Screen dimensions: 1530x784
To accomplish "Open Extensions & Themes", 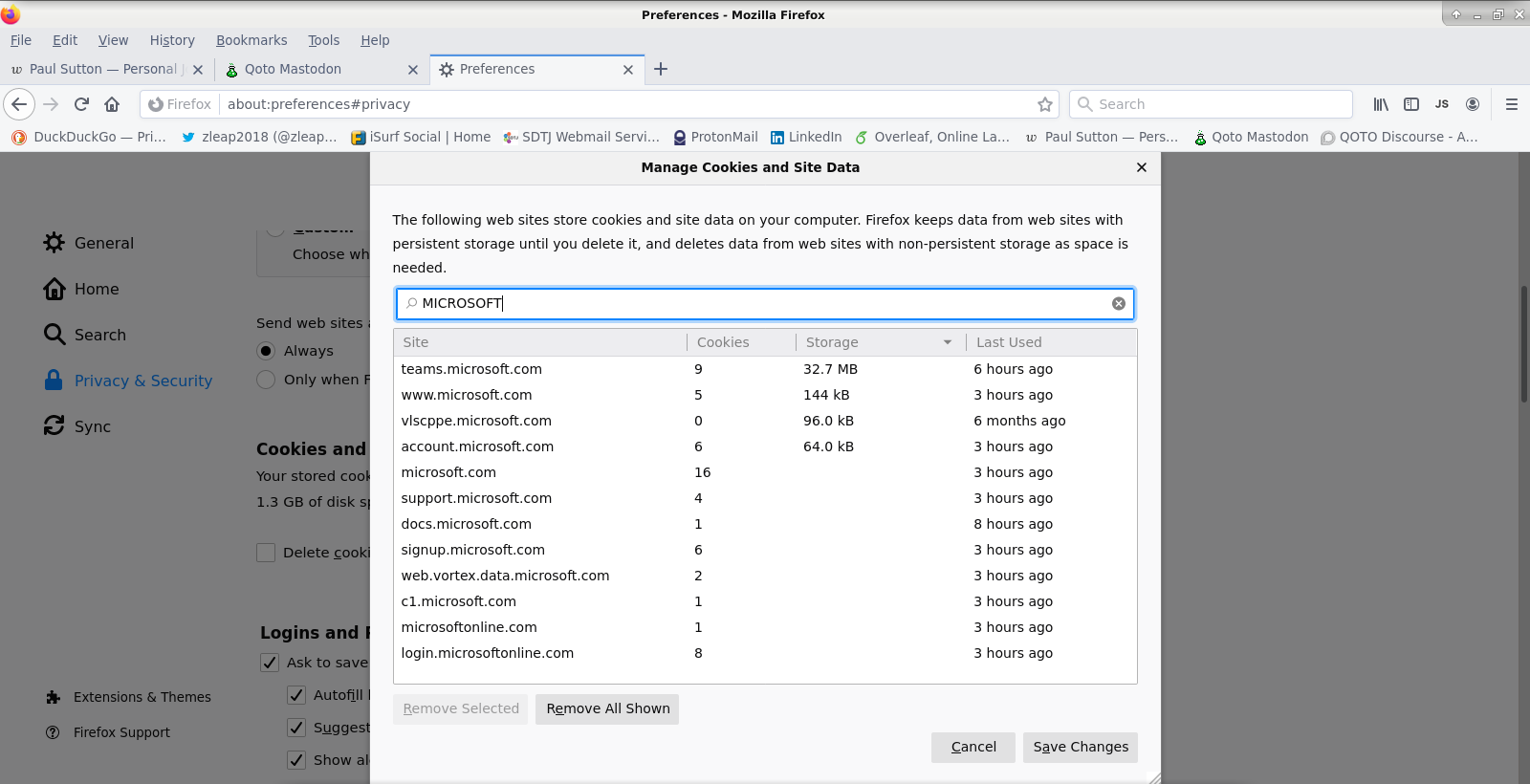I will pyautogui.click(x=128, y=697).
